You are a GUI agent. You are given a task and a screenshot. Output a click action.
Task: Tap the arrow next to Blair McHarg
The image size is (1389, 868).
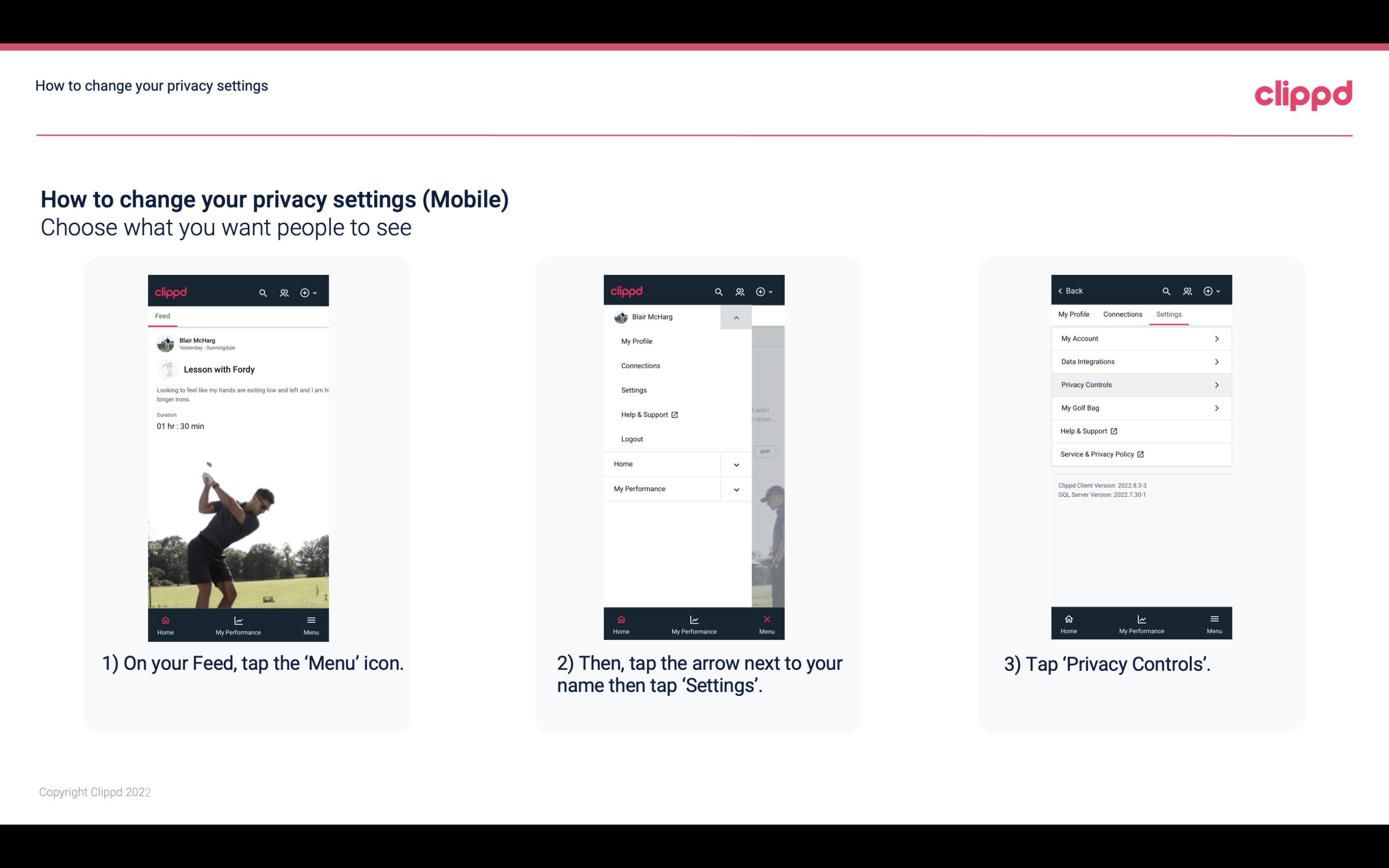736,317
